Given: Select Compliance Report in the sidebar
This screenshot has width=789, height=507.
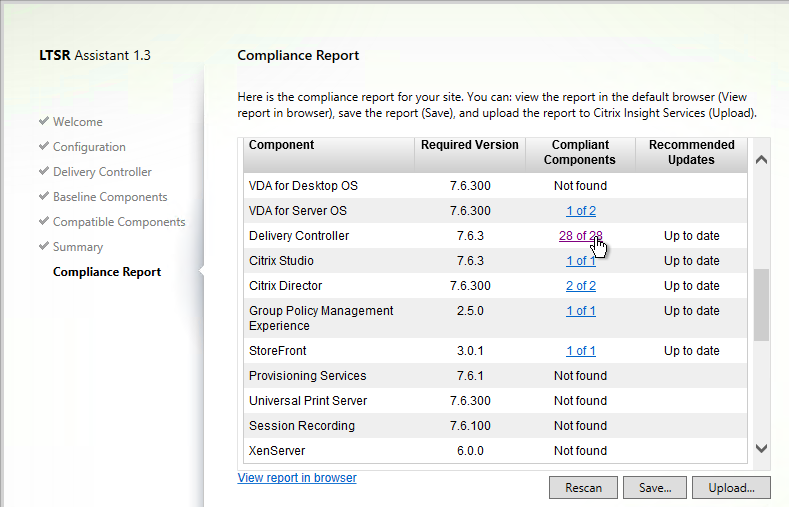Looking at the screenshot, I should (x=107, y=272).
